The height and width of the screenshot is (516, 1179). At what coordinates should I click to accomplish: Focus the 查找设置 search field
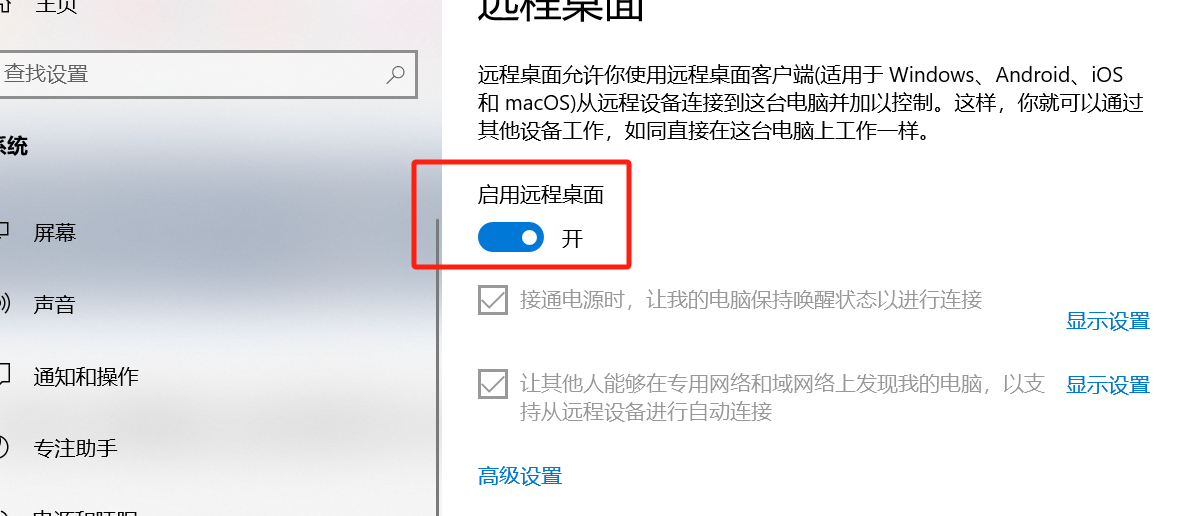(x=208, y=74)
